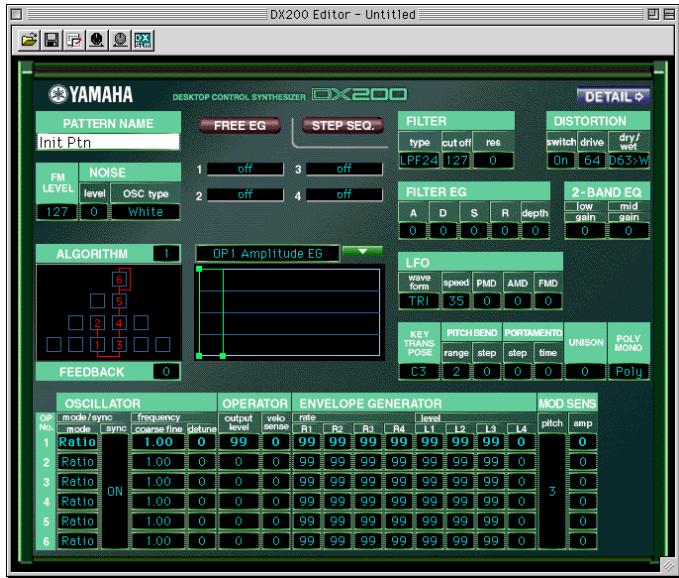Screen dimensions: 679x578
Task: Click the LFO waveform TRI value
Action: click(419, 301)
